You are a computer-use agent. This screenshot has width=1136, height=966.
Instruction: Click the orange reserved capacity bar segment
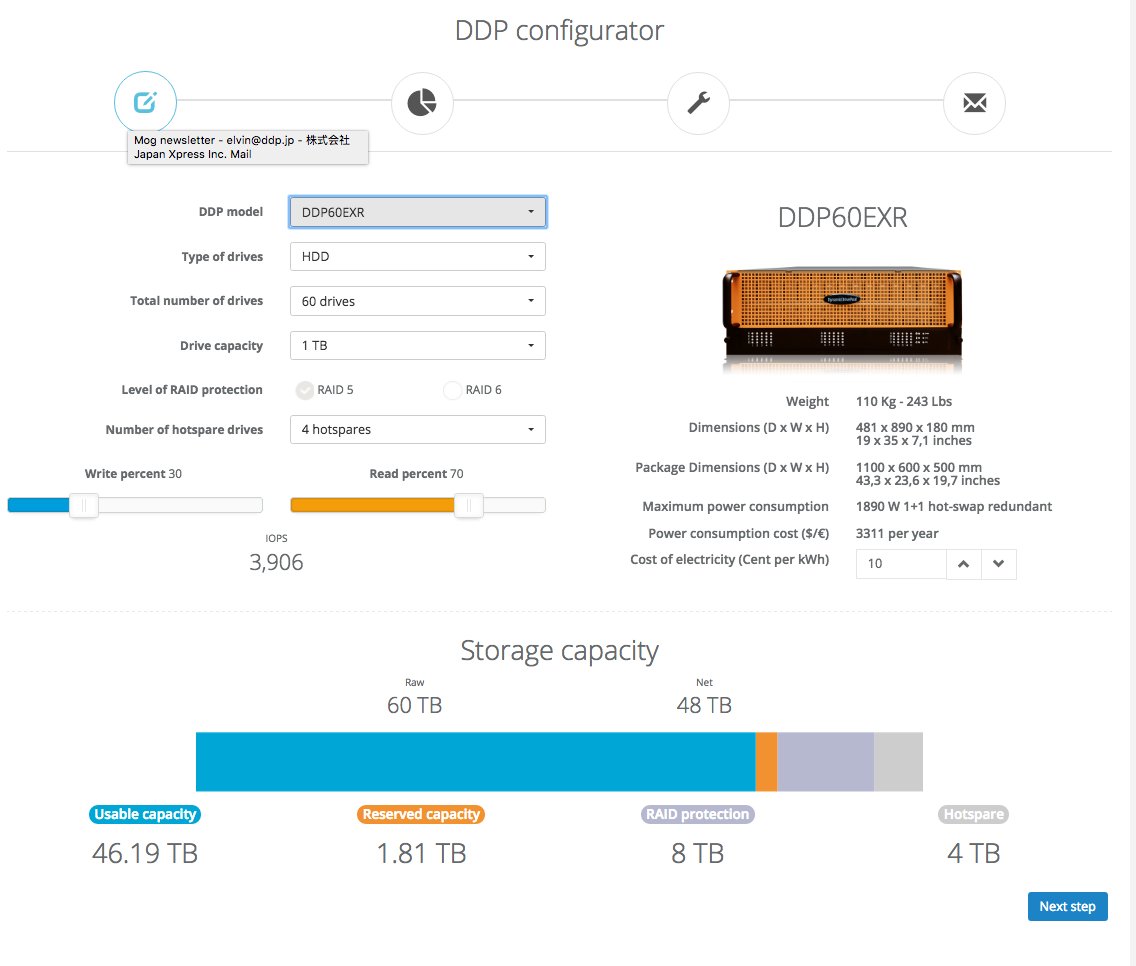tap(767, 762)
